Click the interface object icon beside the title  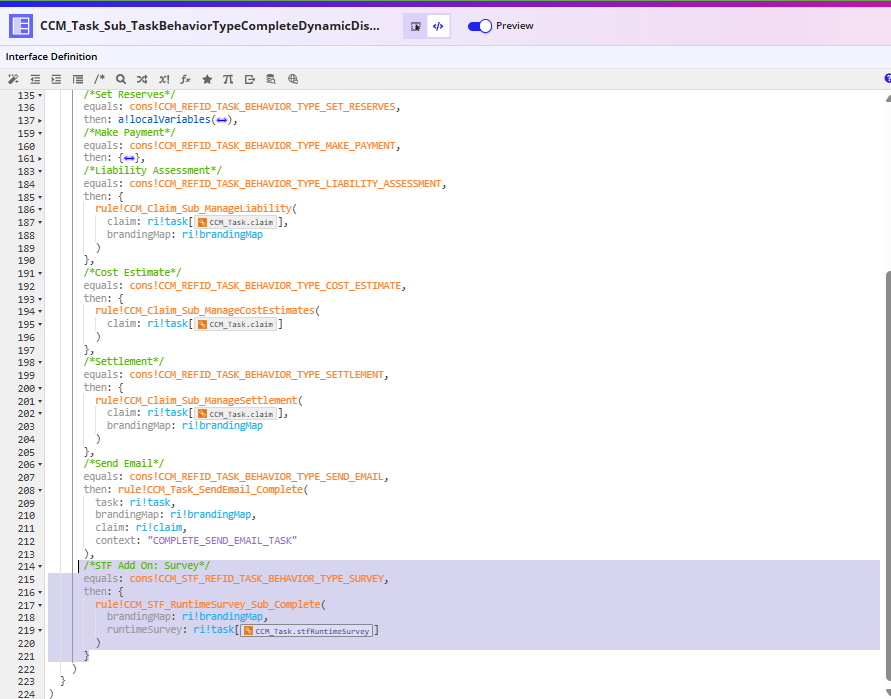pos(21,26)
